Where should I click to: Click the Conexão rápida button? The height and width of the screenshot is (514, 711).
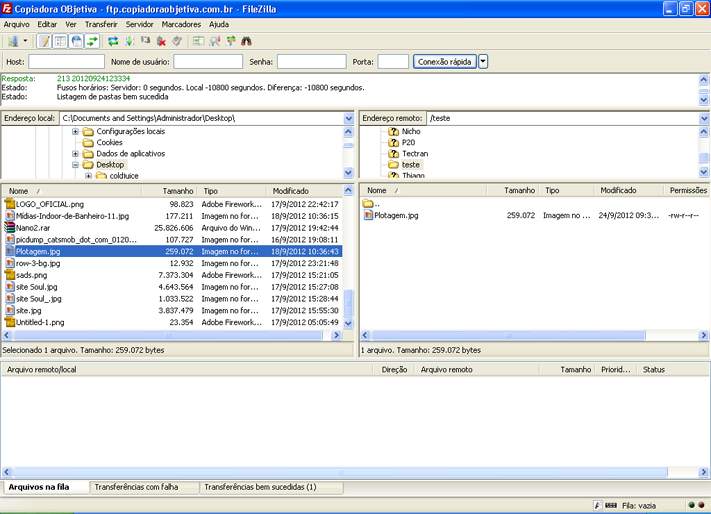tap(444, 62)
